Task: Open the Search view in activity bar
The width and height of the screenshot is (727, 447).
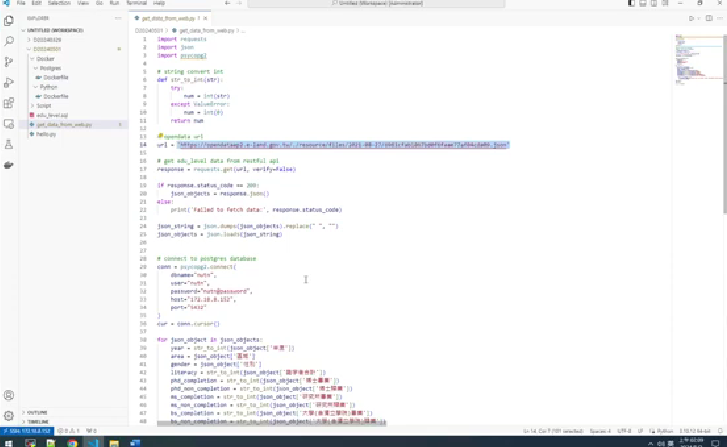Action: pyautogui.click(x=9, y=41)
